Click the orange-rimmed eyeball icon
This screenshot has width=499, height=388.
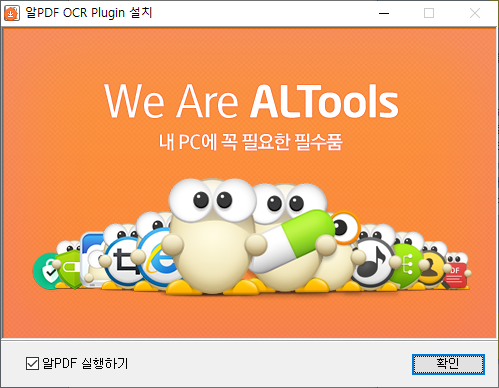tap(345, 228)
